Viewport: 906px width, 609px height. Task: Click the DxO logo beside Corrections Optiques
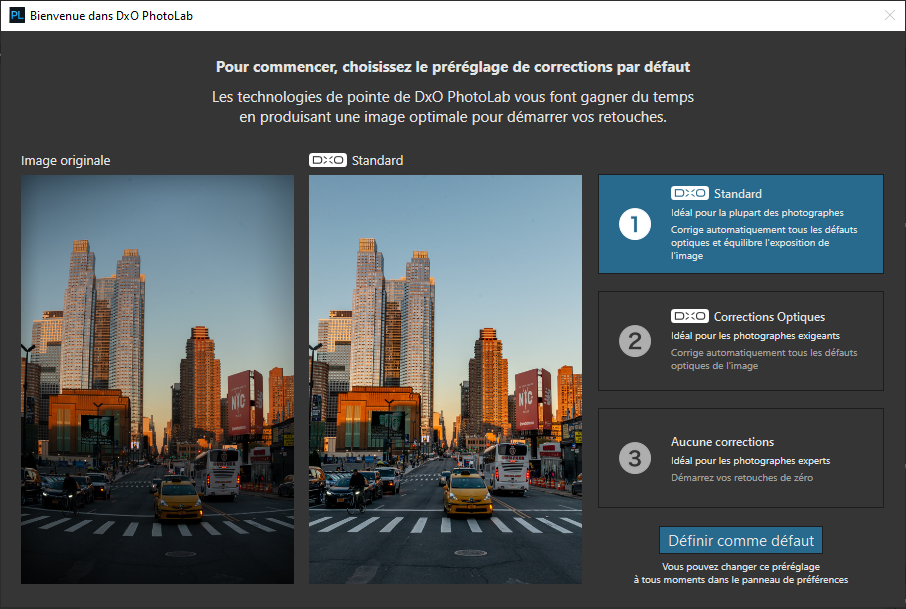pyautogui.click(x=689, y=316)
